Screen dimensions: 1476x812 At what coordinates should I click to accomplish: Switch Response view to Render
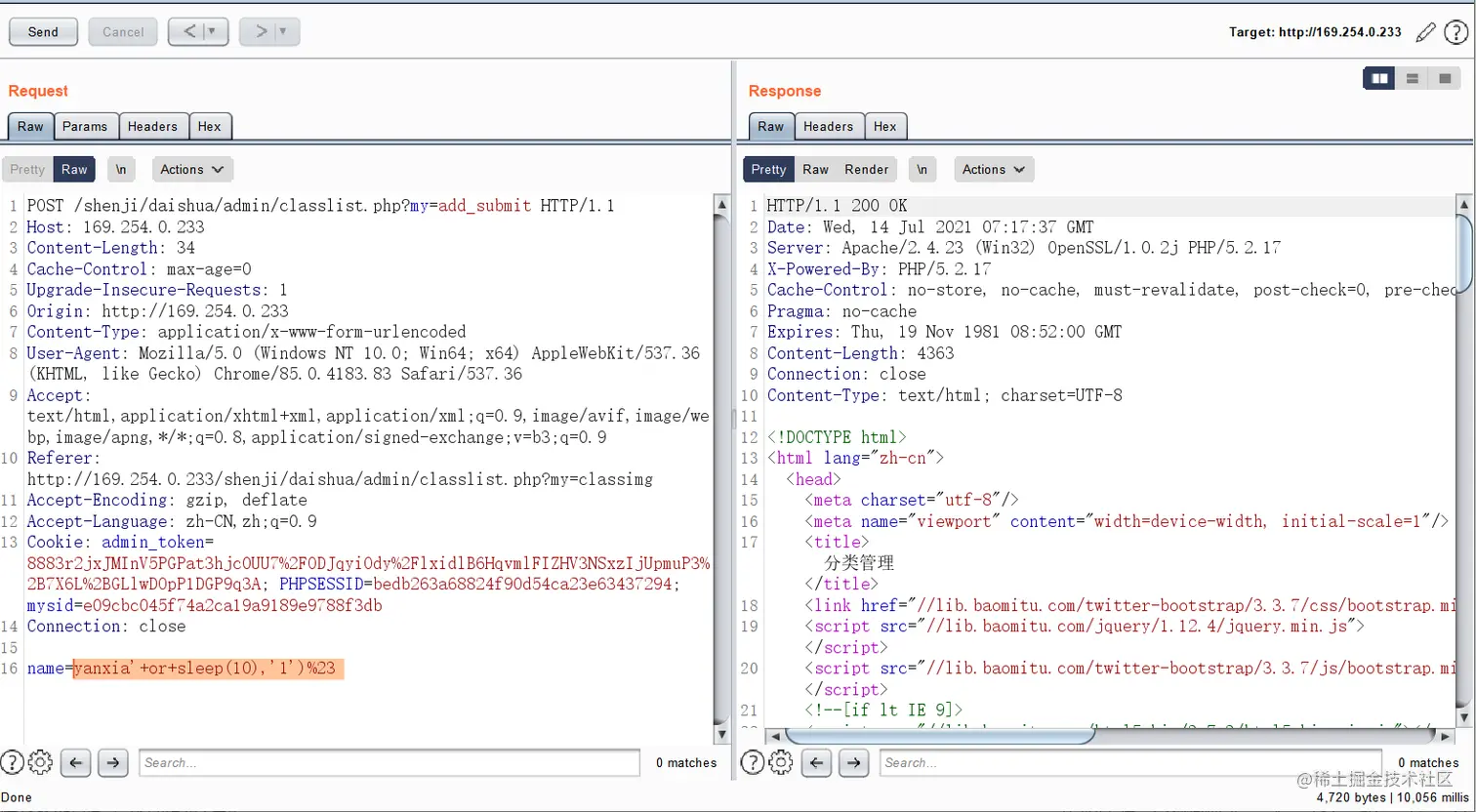867,169
